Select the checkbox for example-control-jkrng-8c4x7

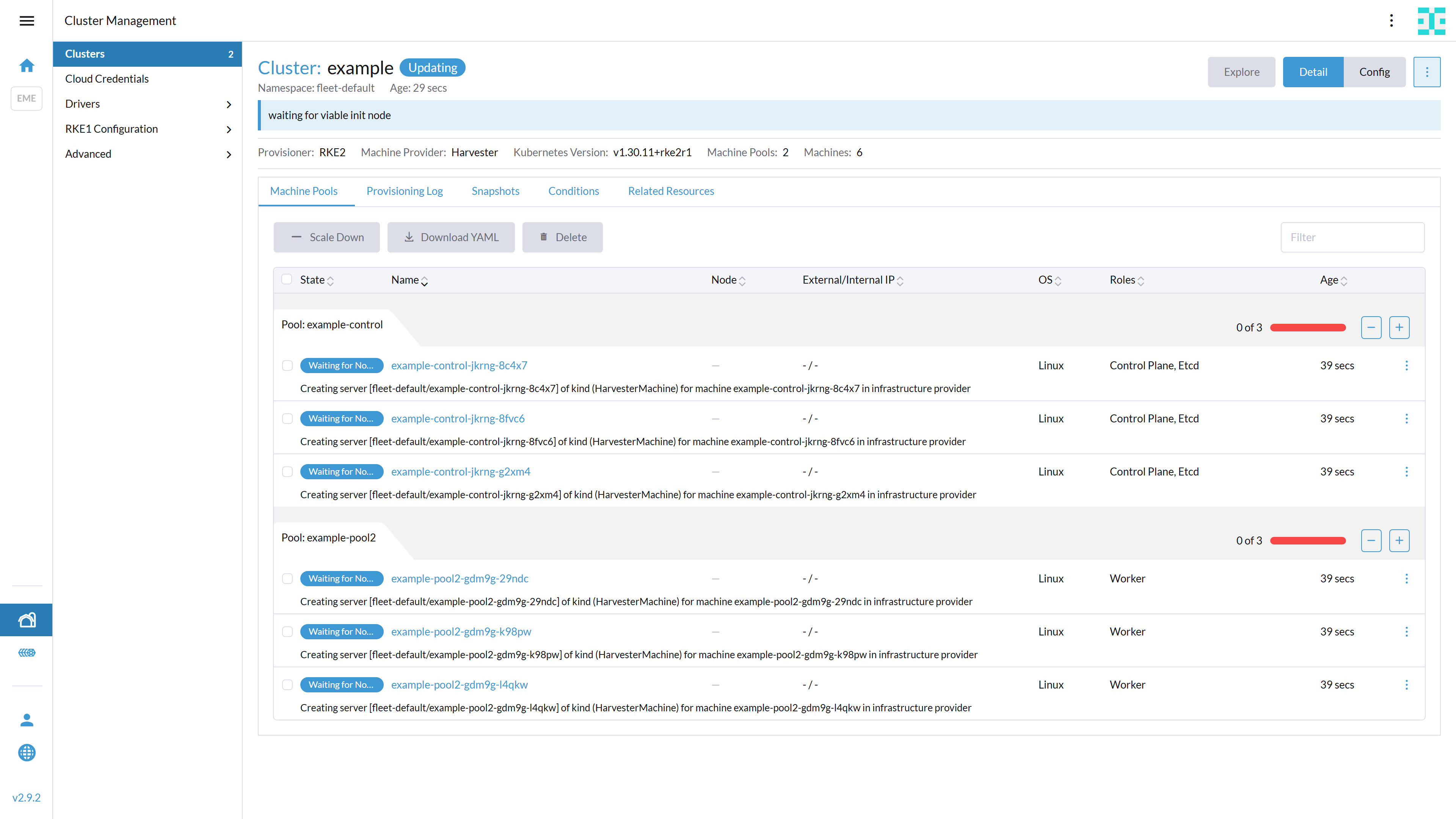tap(287, 365)
